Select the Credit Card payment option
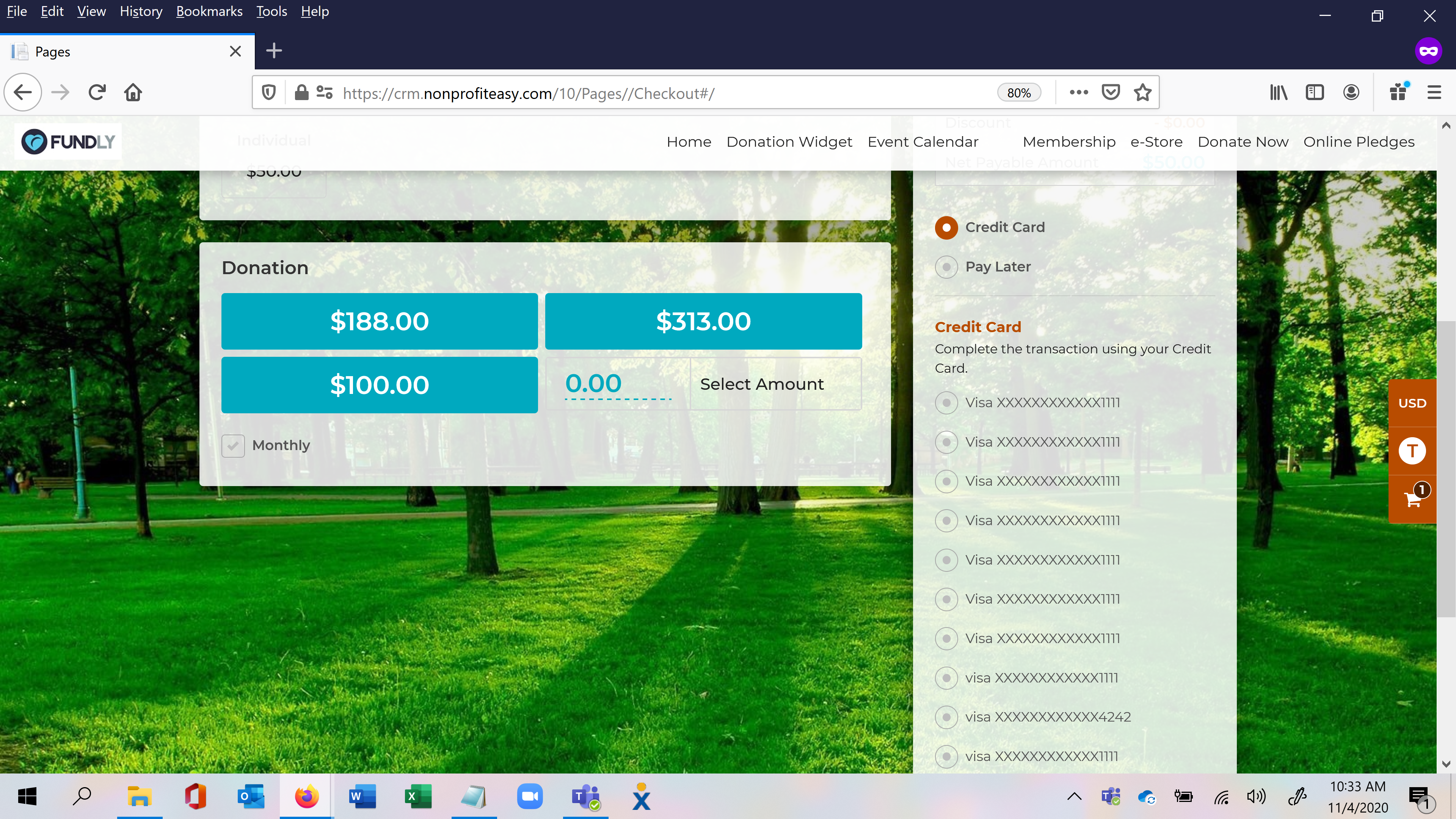The height and width of the screenshot is (819, 1456). click(946, 228)
